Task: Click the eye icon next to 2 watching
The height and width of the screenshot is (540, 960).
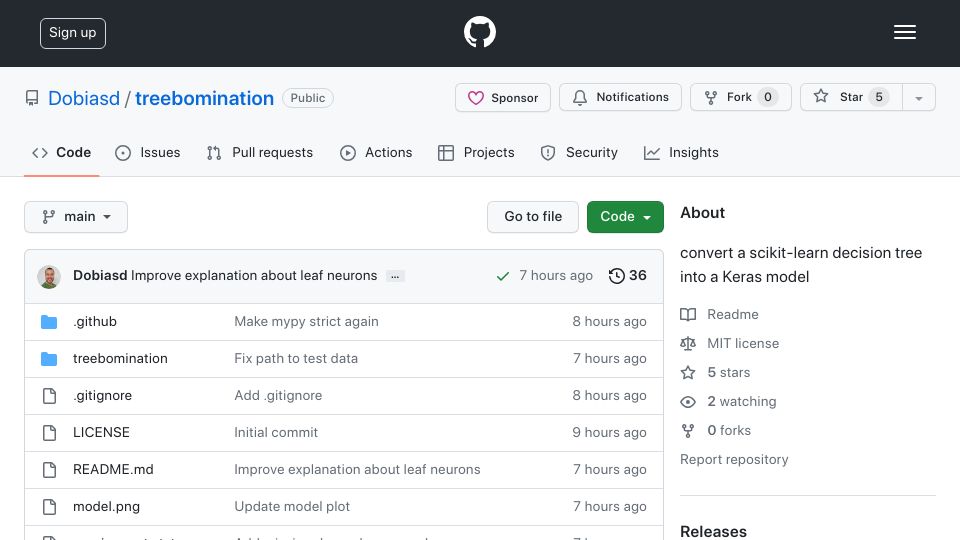Action: tap(688, 402)
